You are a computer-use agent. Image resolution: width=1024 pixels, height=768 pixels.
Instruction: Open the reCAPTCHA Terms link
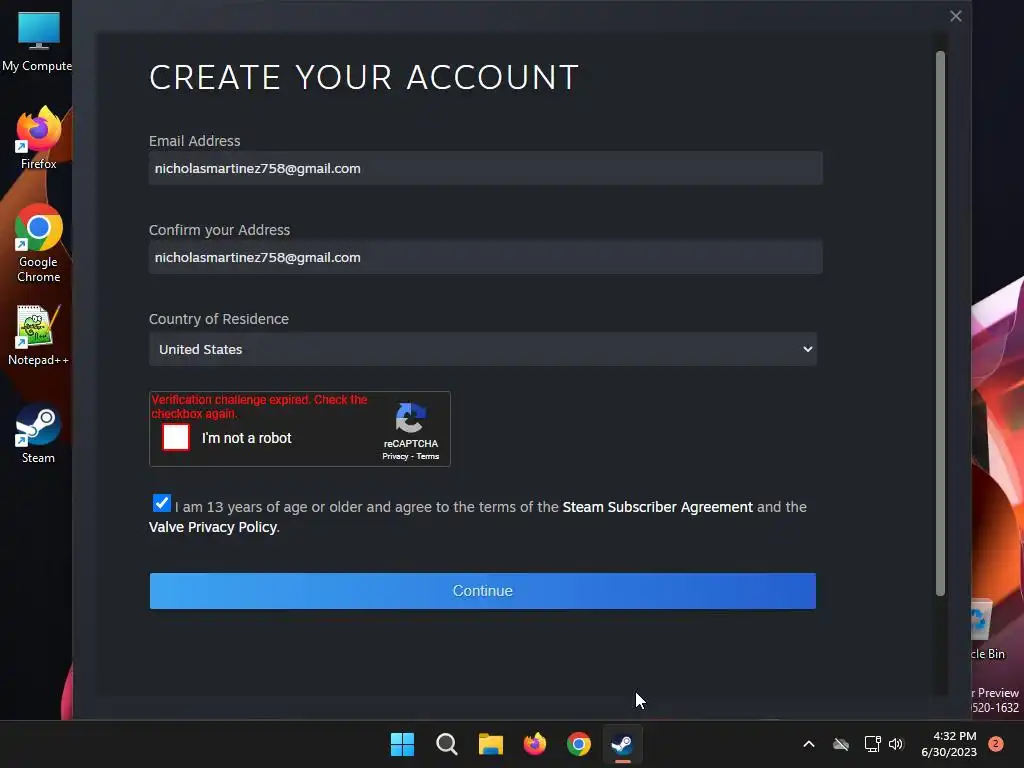coord(428,456)
